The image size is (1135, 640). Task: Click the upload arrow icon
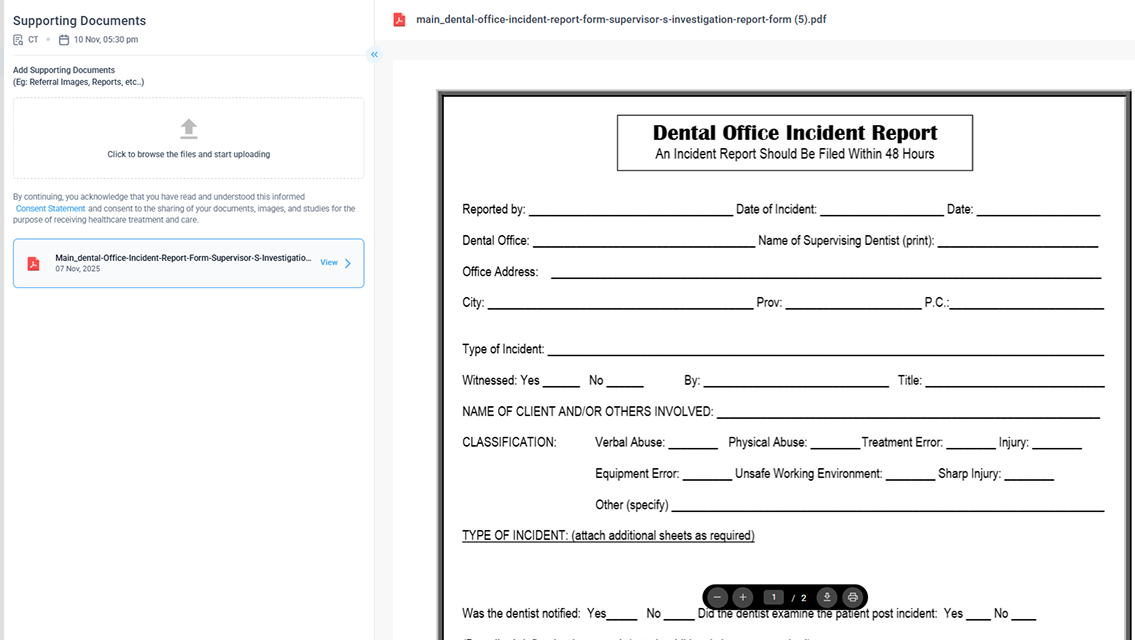pyautogui.click(x=188, y=128)
